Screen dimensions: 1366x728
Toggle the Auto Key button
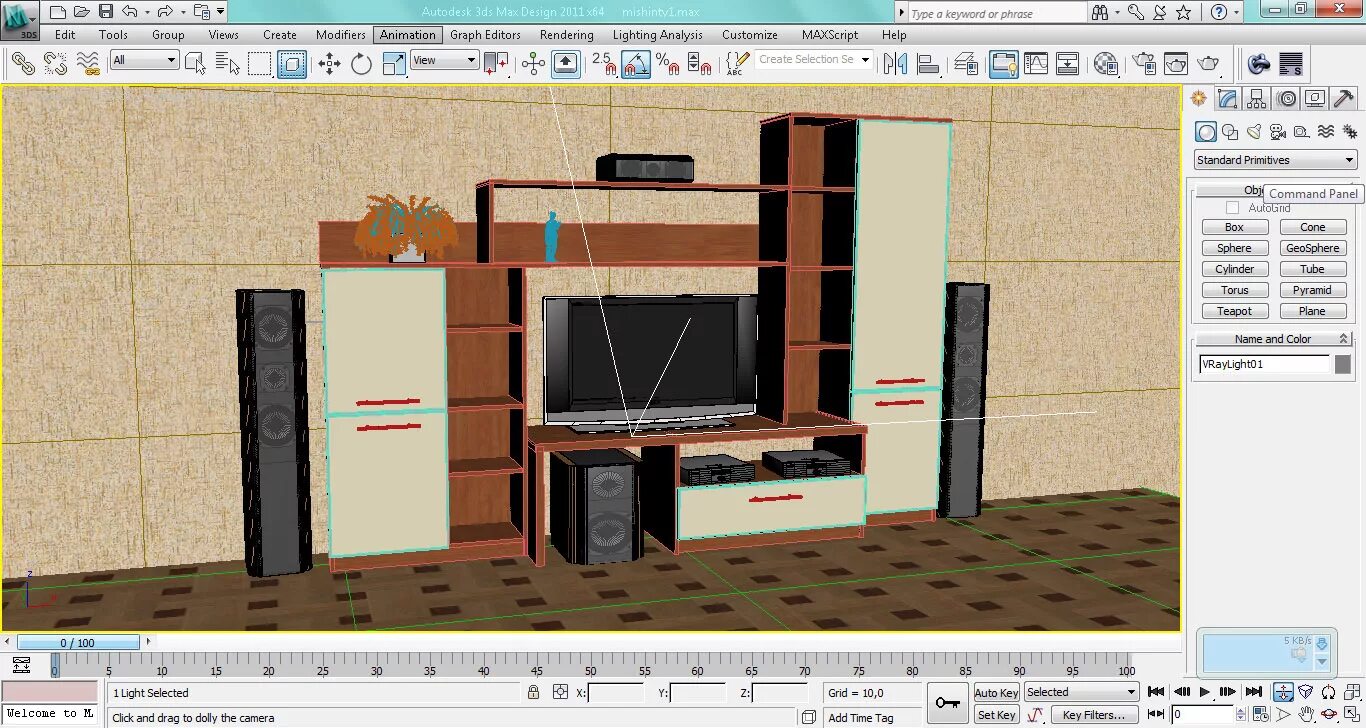point(996,693)
